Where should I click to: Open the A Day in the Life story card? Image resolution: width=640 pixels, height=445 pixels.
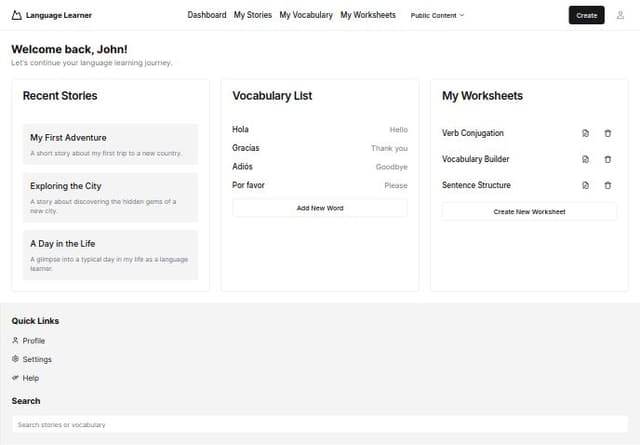[110, 255]
